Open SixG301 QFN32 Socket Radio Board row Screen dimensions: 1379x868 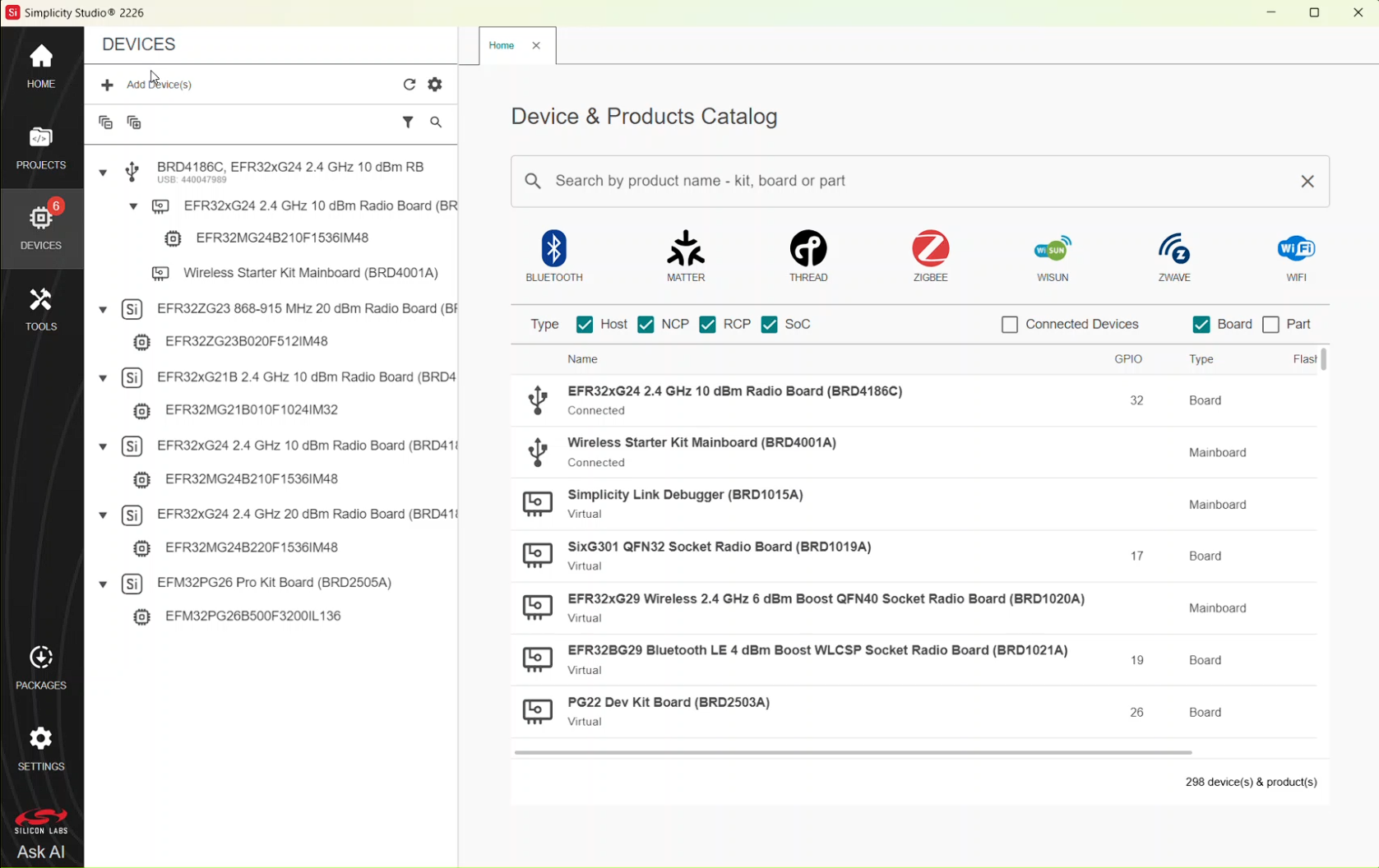(x=914, y=556)
